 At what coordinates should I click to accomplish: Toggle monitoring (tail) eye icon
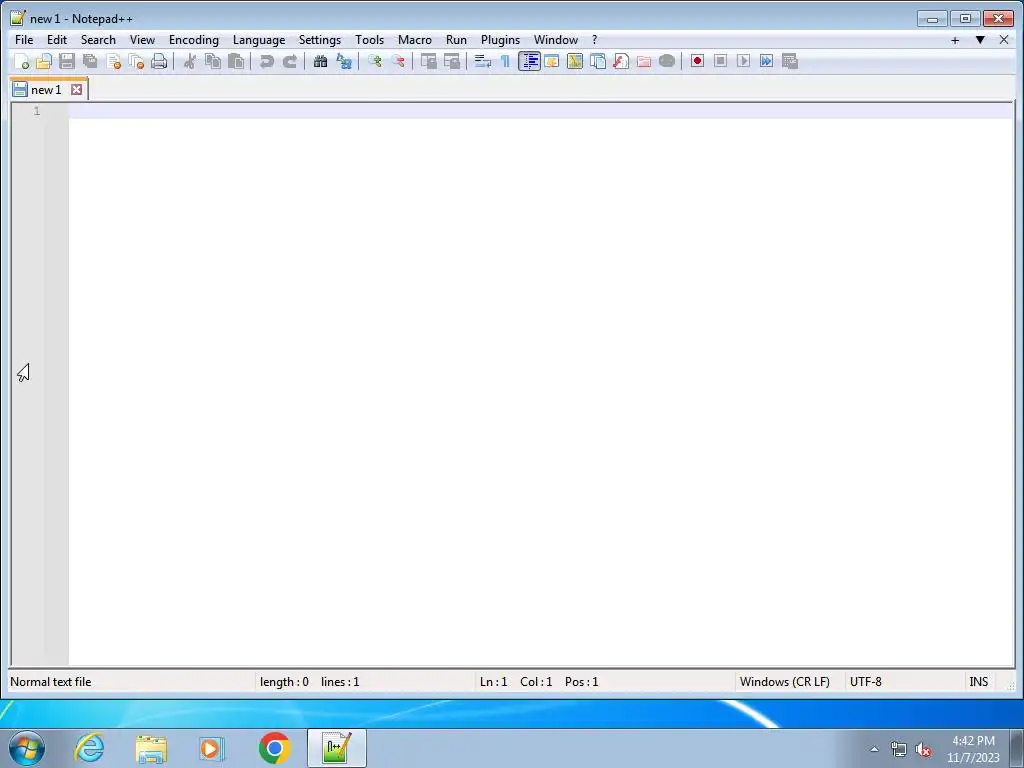pos(667,61)
